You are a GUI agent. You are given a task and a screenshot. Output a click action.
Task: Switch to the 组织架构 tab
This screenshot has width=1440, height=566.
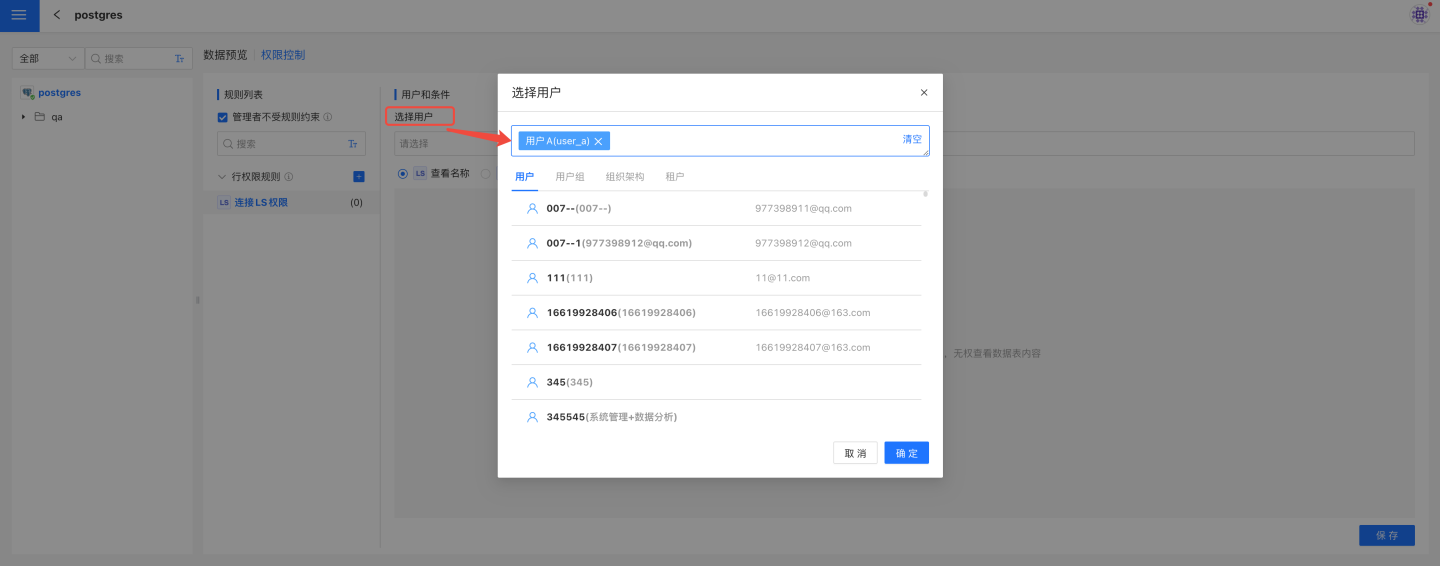click(625, 177)
